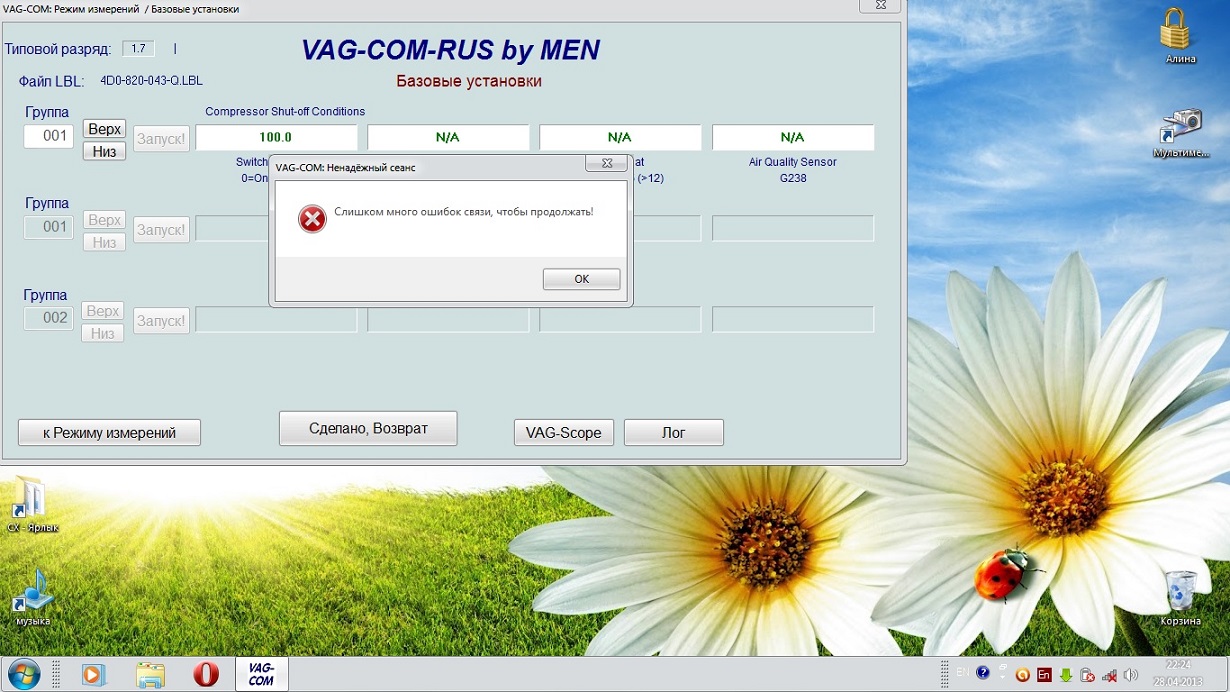
Task: Open the Мультимедиа camera desktop shortcut
Action: click(x=1181, y=133)
